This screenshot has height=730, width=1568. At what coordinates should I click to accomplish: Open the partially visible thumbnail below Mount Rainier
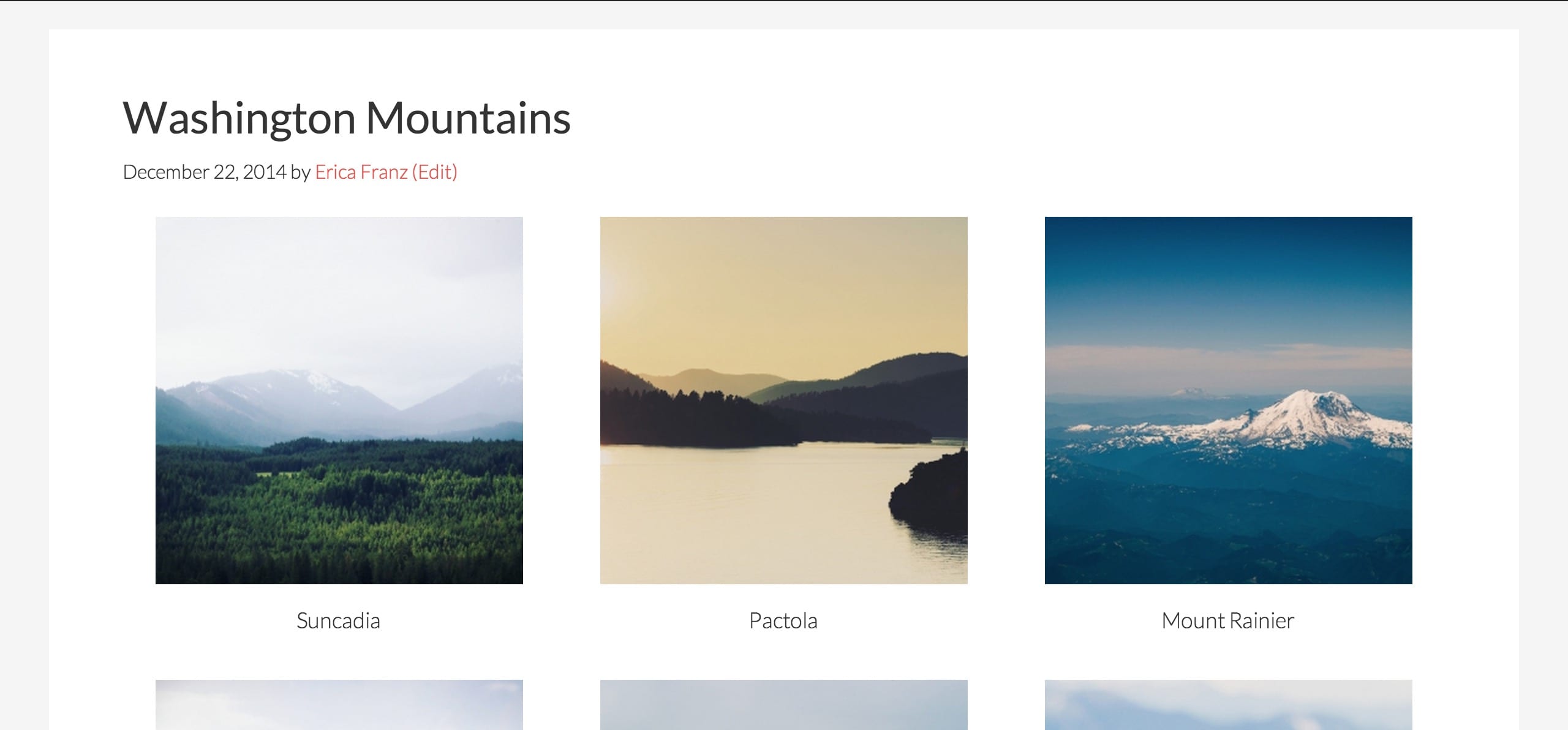click(x=1228, y=705)
